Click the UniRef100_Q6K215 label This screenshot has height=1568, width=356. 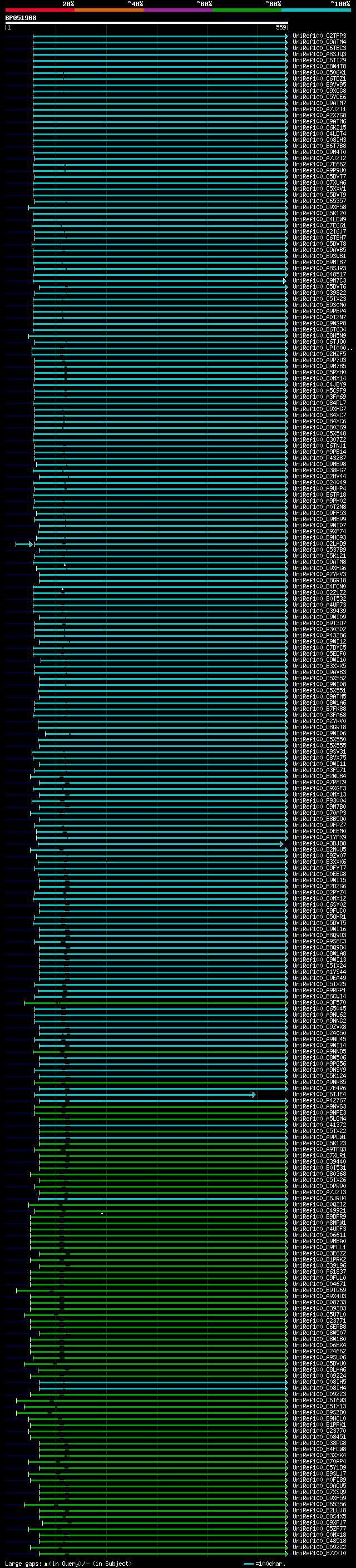coord(319,128)
